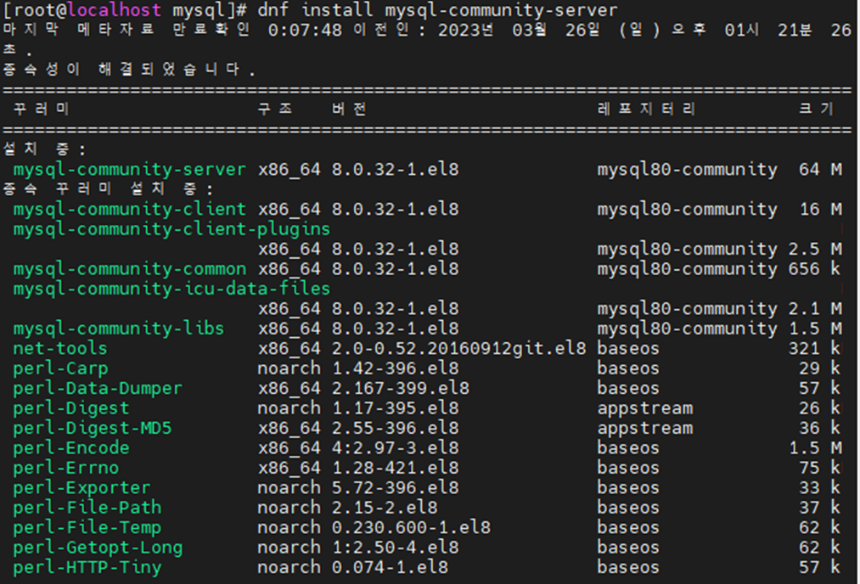Click the '구조' column header
860x584 pixels.
275,109
